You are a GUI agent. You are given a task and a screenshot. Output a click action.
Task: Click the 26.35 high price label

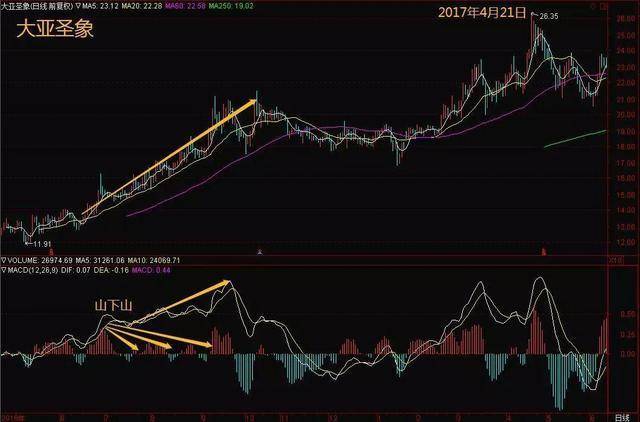(x=549, y=16)
